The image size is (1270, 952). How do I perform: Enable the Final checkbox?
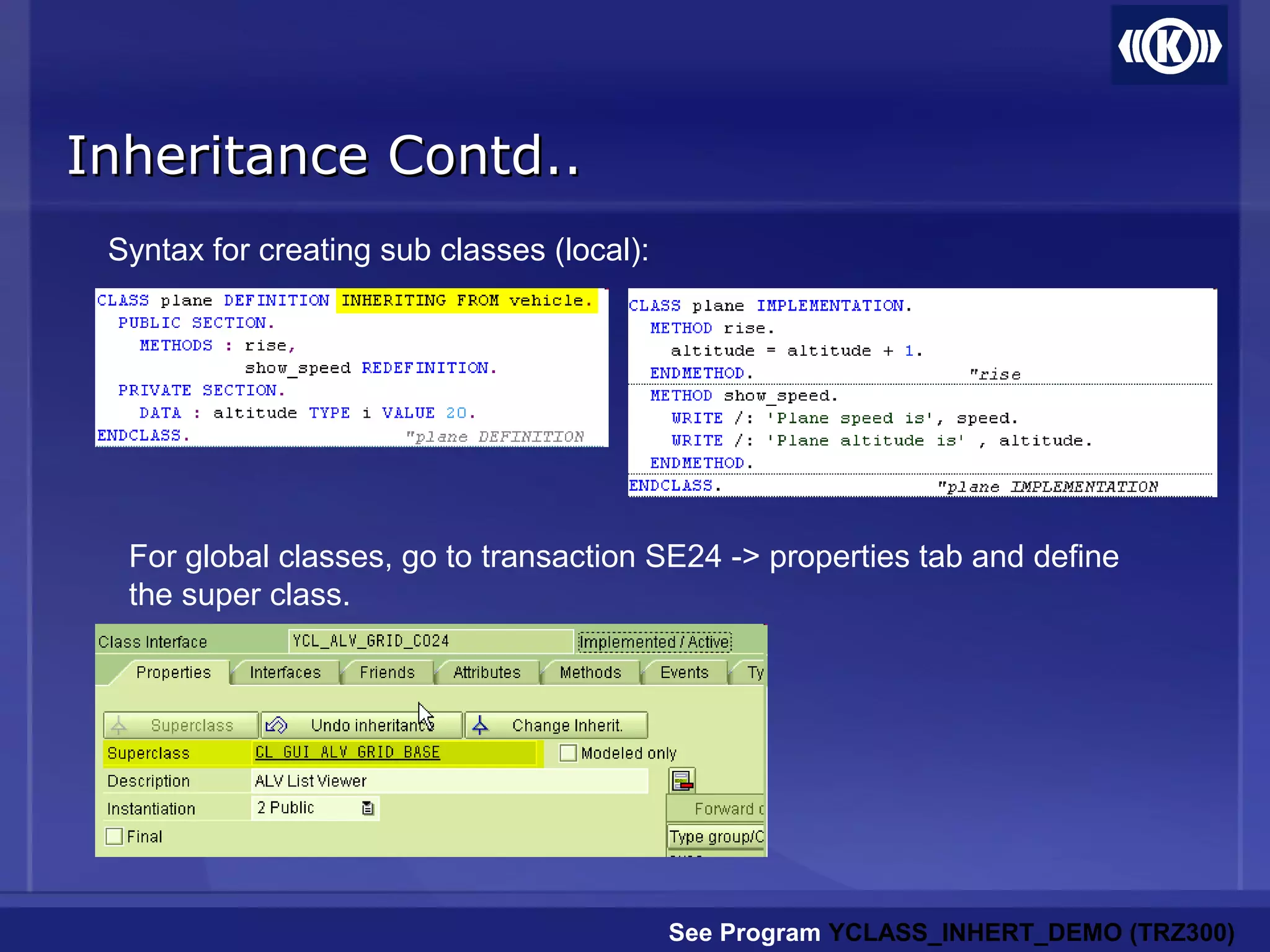114,837
